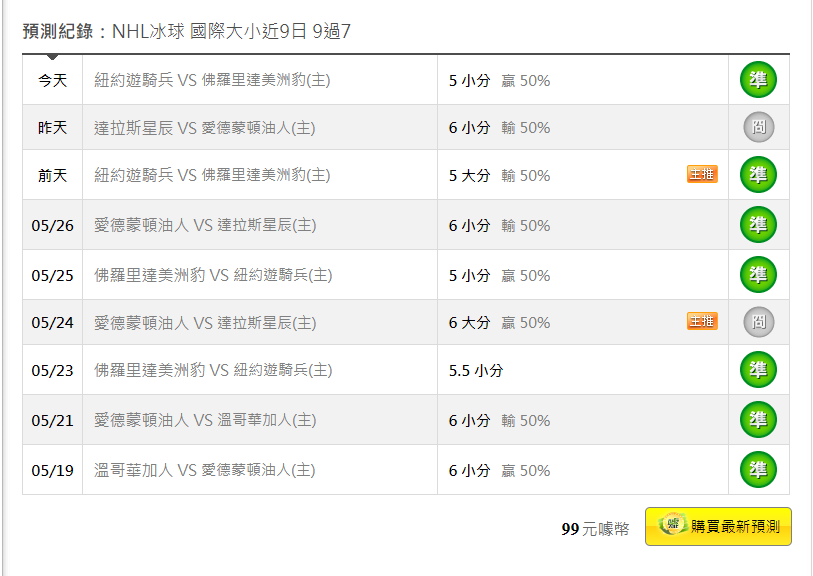The width and height of the screenshot is (813, 576).
Task: Open yesterday's 達拉斯星辰 VS 愛德蒙頓油人 matchup
Action: 204,128
